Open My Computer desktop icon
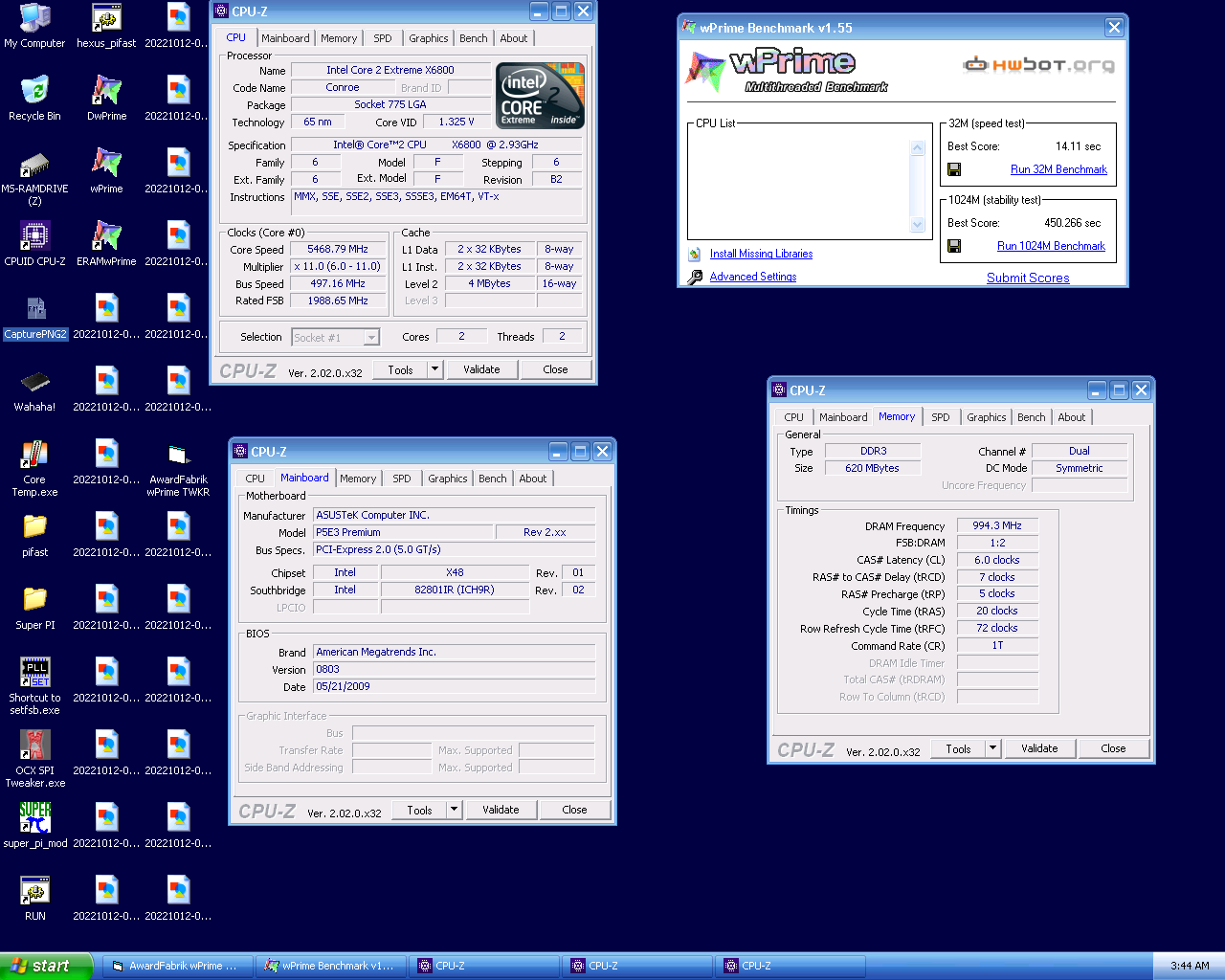 (x=34, y=26)
